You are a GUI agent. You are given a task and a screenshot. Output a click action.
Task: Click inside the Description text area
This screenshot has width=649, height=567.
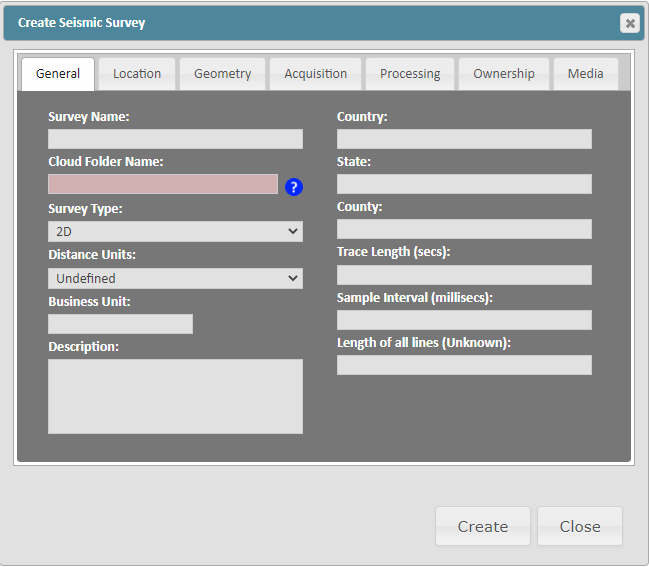tap(175, 396)
